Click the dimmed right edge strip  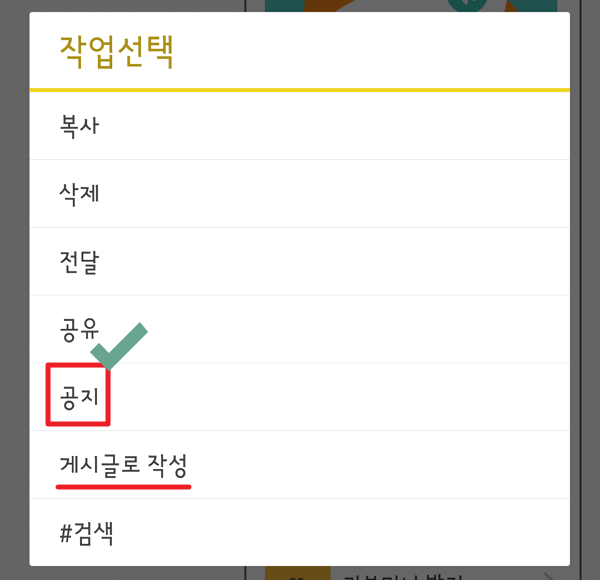[x=591, y=290]
